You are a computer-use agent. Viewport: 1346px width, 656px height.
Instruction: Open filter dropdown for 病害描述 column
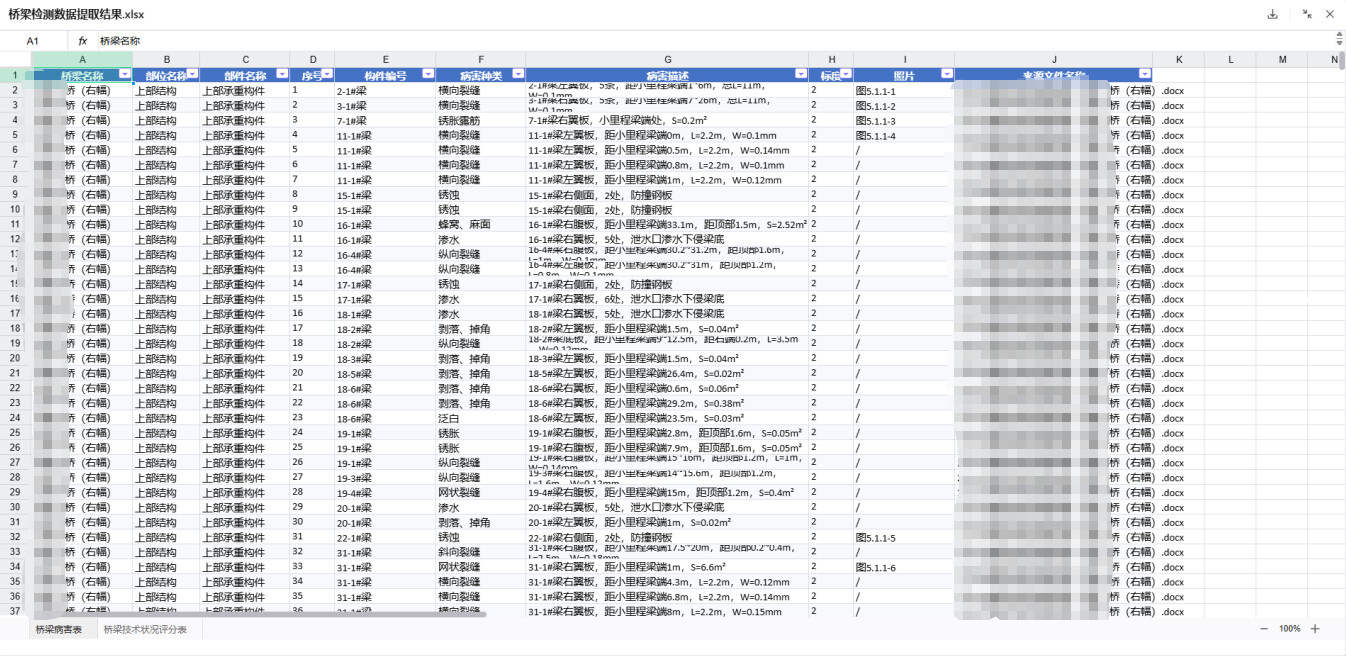click(800, 75)
